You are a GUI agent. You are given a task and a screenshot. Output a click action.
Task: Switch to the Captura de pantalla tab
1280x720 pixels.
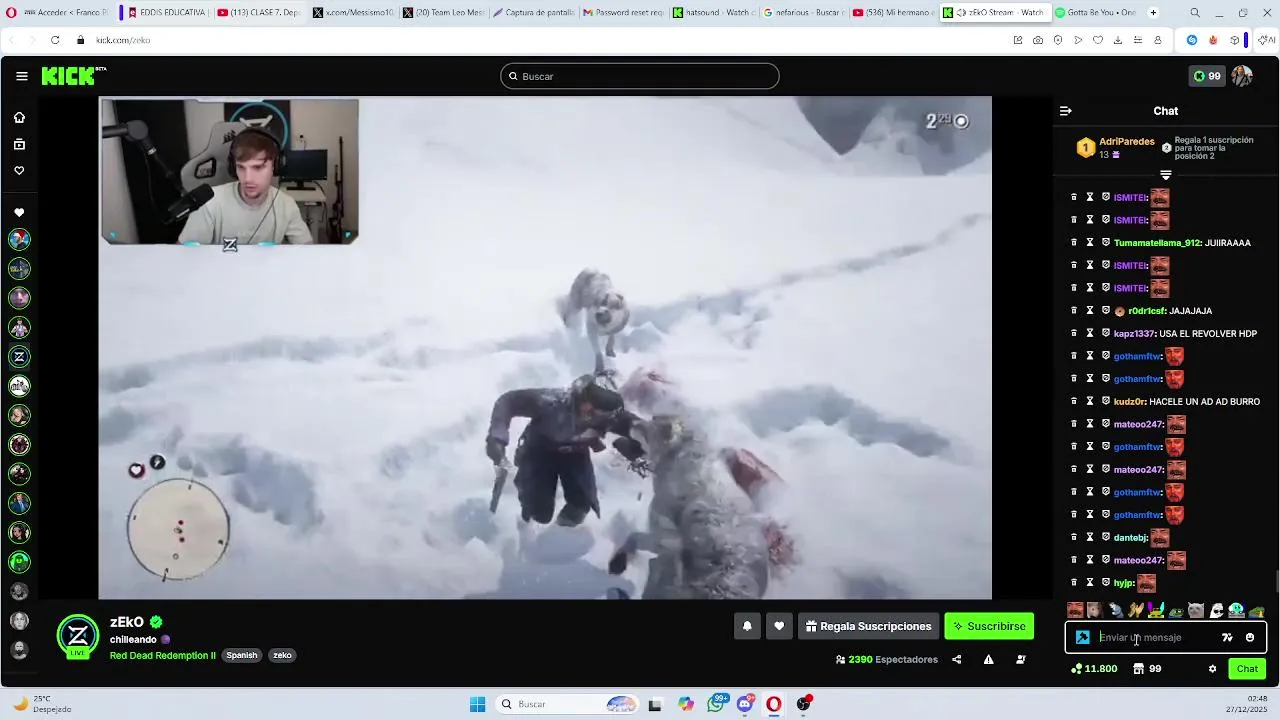[x=533, y=13]
